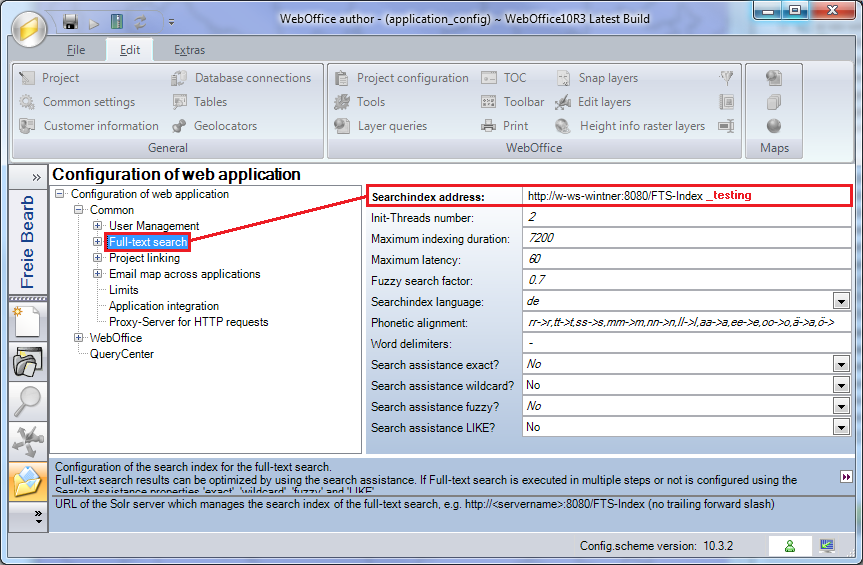Screen dimensions: 863x565
Task: Click the Common settings gear icon
Action: pos(27,102)
